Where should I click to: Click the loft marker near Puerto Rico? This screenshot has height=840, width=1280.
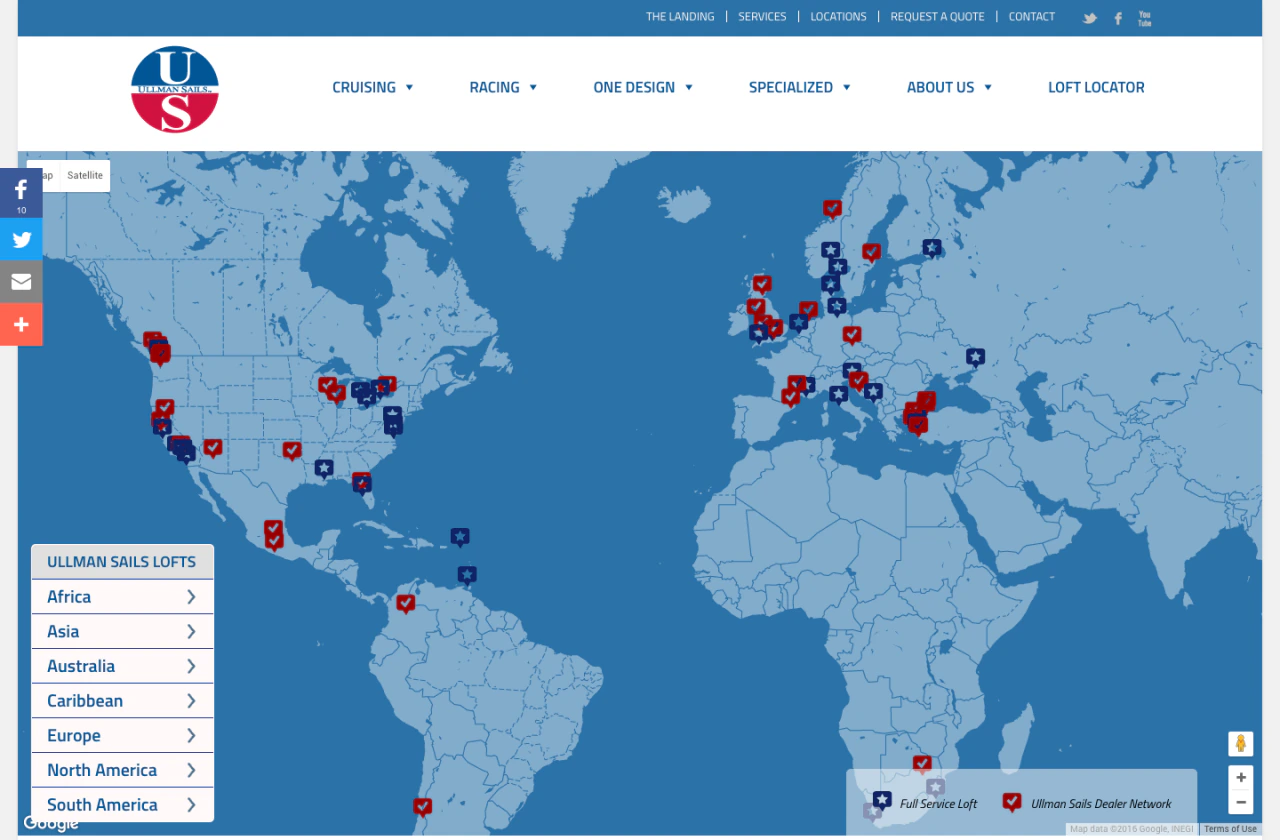point(459,537)
